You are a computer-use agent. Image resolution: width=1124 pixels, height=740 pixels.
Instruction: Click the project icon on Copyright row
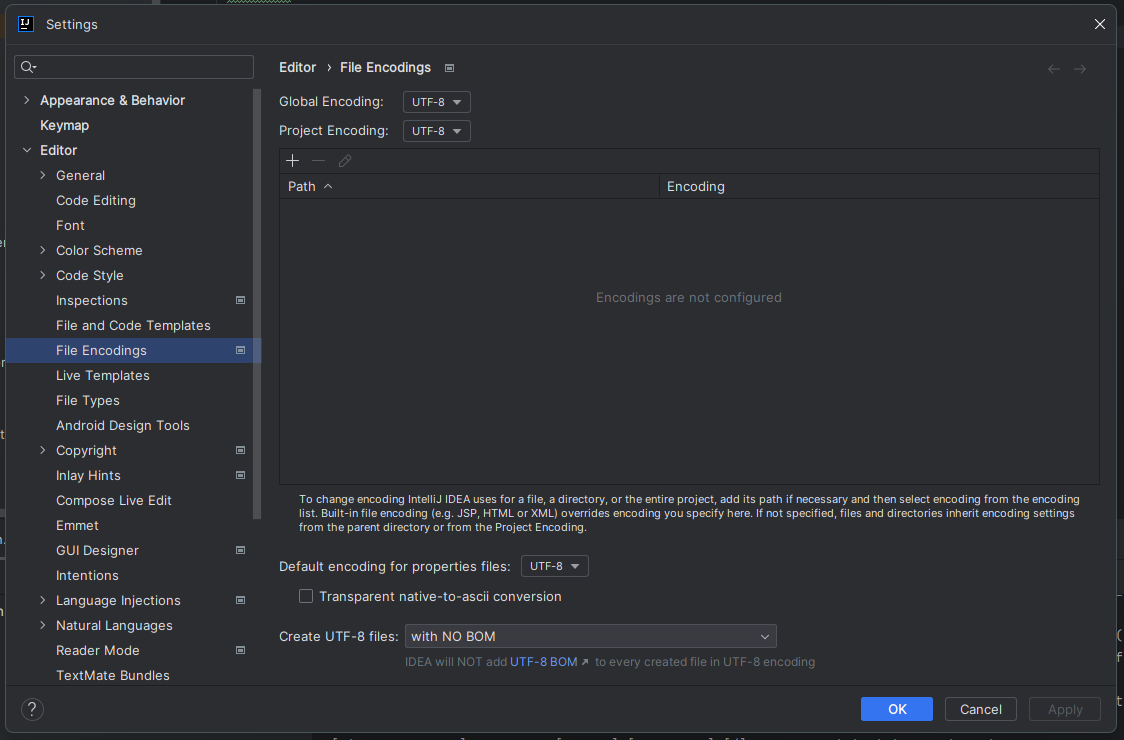pos(241,450)
